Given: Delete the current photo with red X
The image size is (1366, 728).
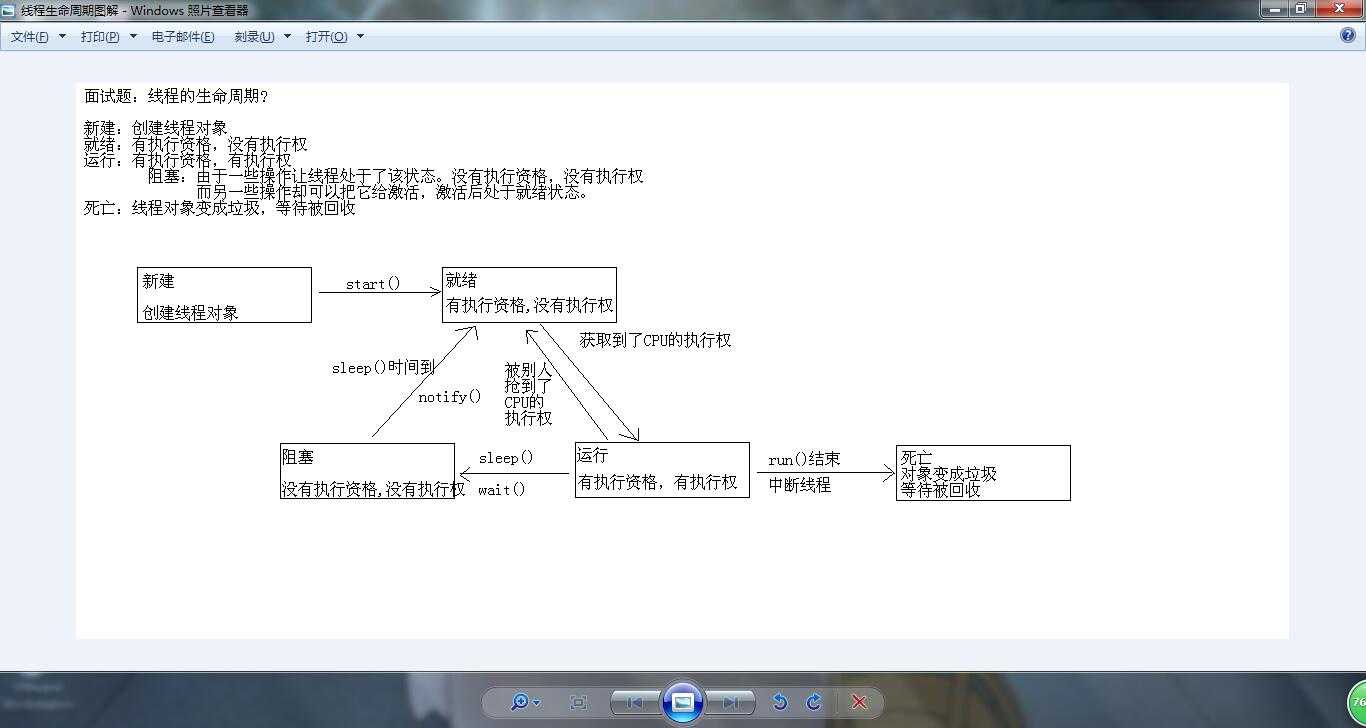Looking at the screenshot, I should click(x=859, y=702).
